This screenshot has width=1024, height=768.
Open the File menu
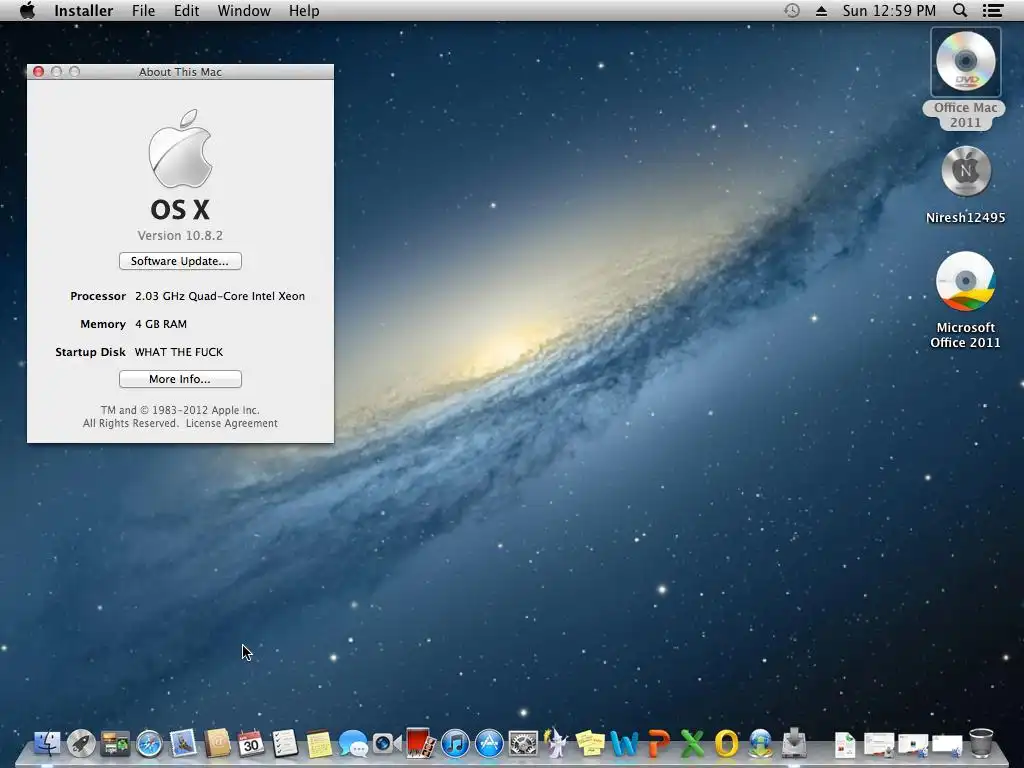[144, 11]
